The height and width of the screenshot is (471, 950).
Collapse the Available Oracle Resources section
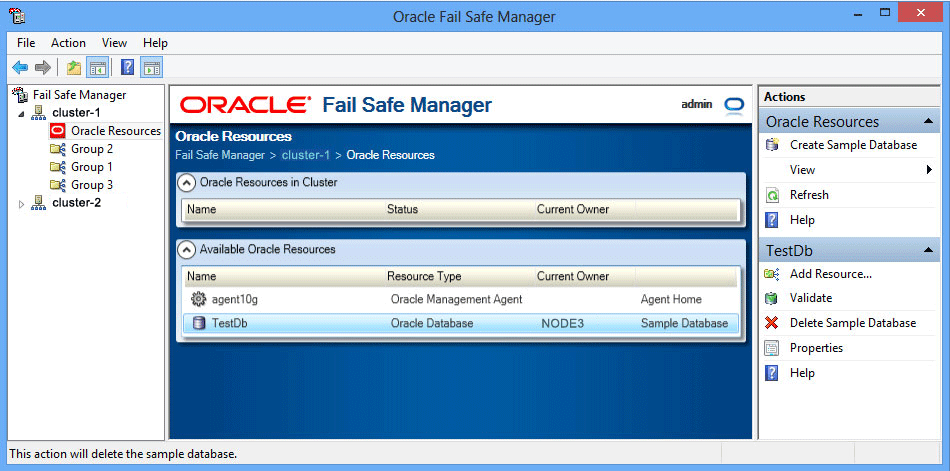click(188, 249)
